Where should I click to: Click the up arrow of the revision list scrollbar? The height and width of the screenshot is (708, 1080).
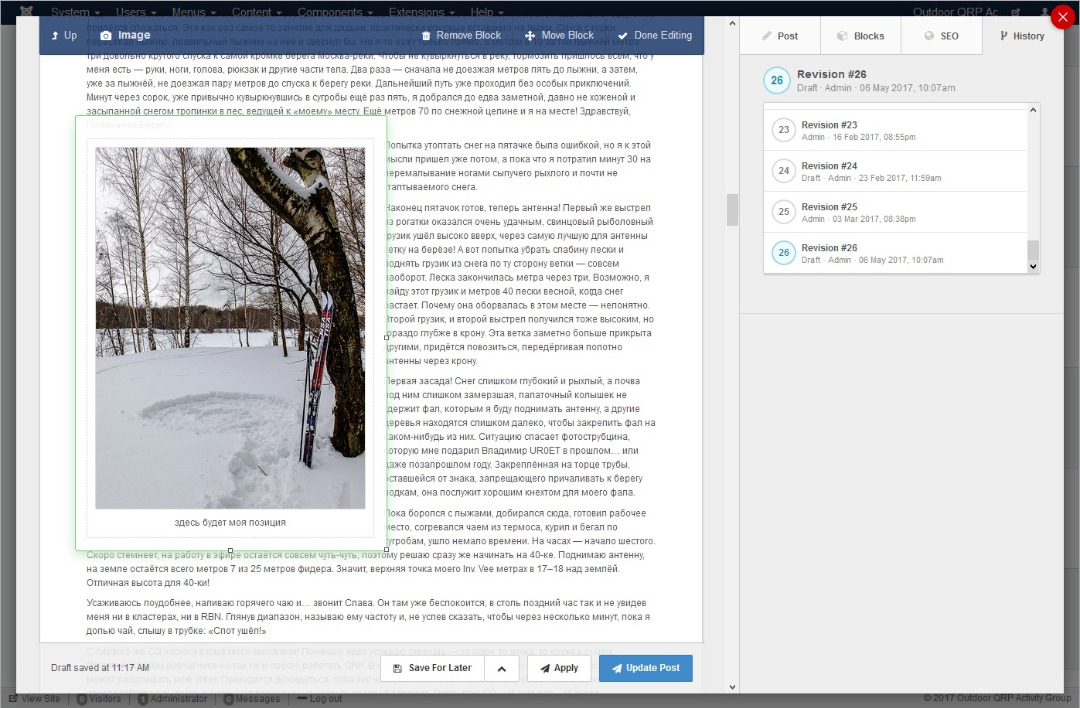1033,110
